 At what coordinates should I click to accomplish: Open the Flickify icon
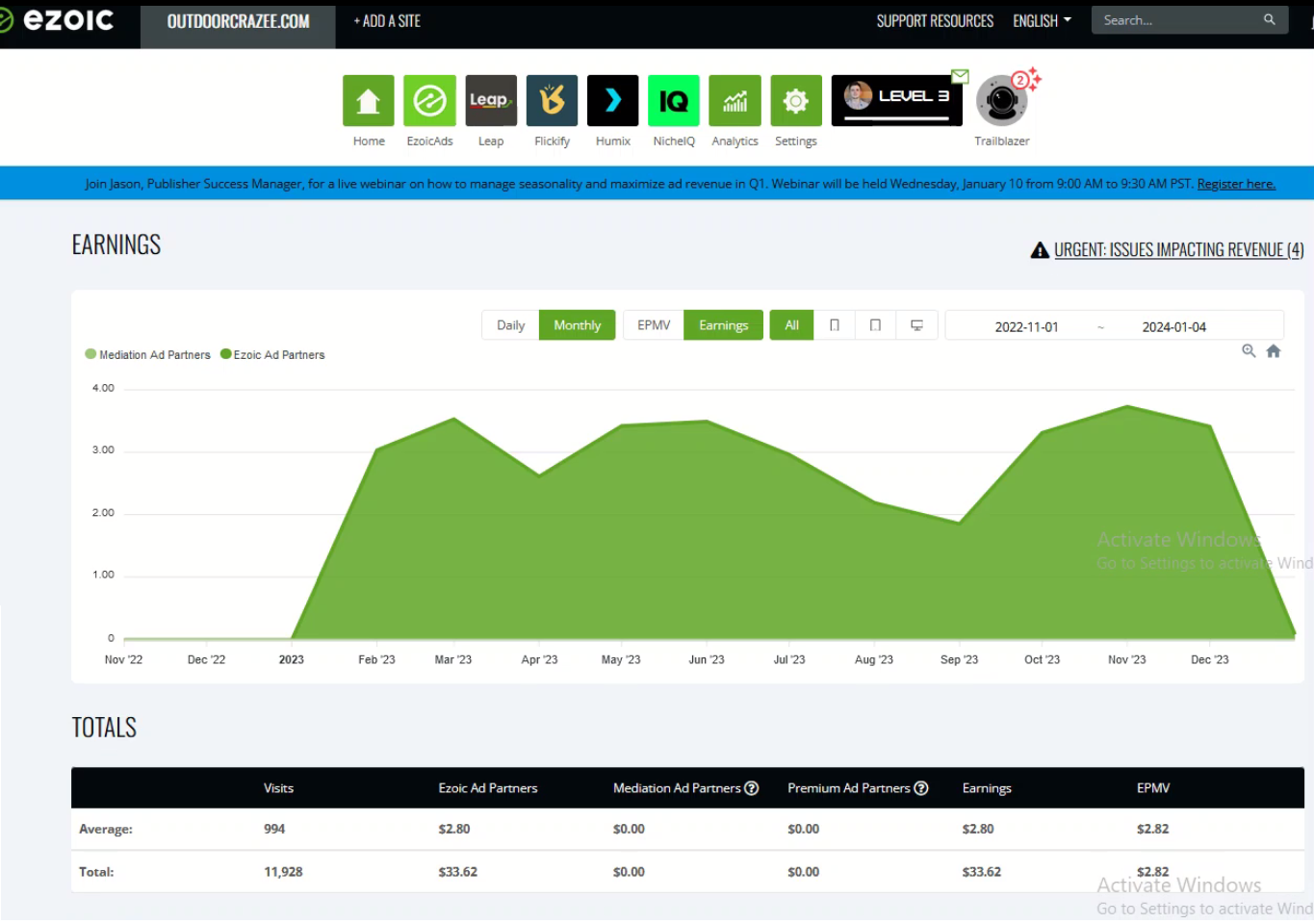(x=552, y=100)
